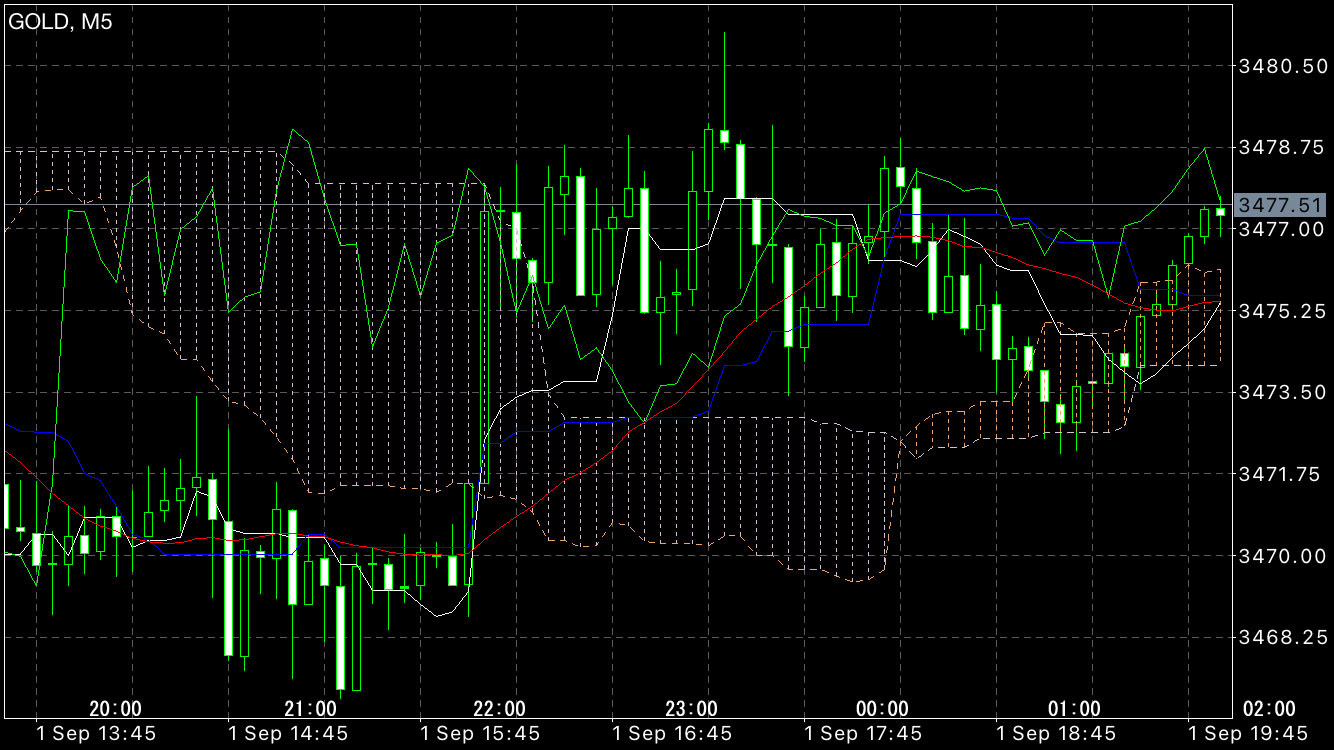Image resolution: width=1334 pixels, height=750 pixels.
Task: Click the 3475.25 price axis label
Action: tap(1282, 312)
